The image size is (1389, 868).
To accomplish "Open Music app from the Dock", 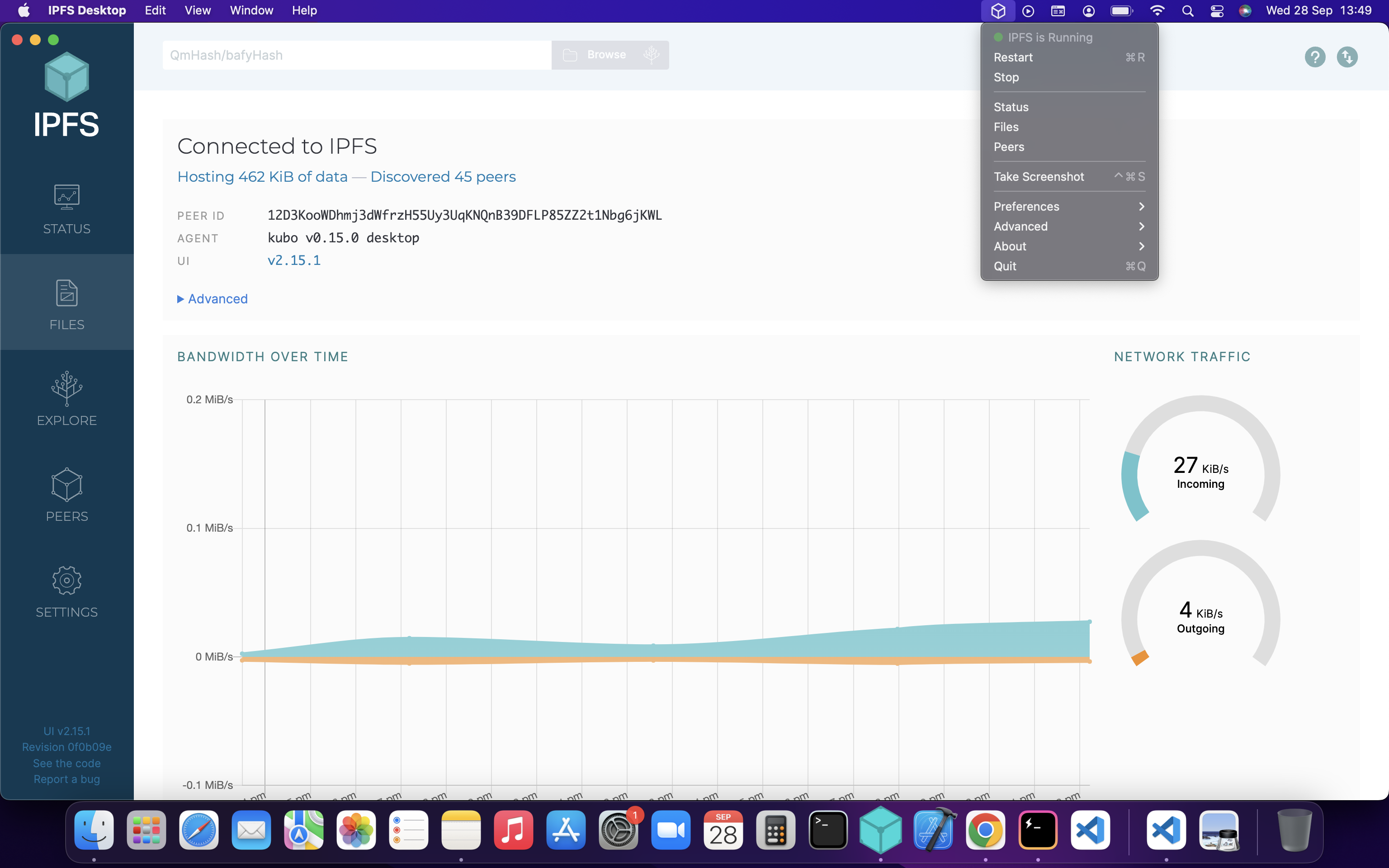I will tap(514, 830).
